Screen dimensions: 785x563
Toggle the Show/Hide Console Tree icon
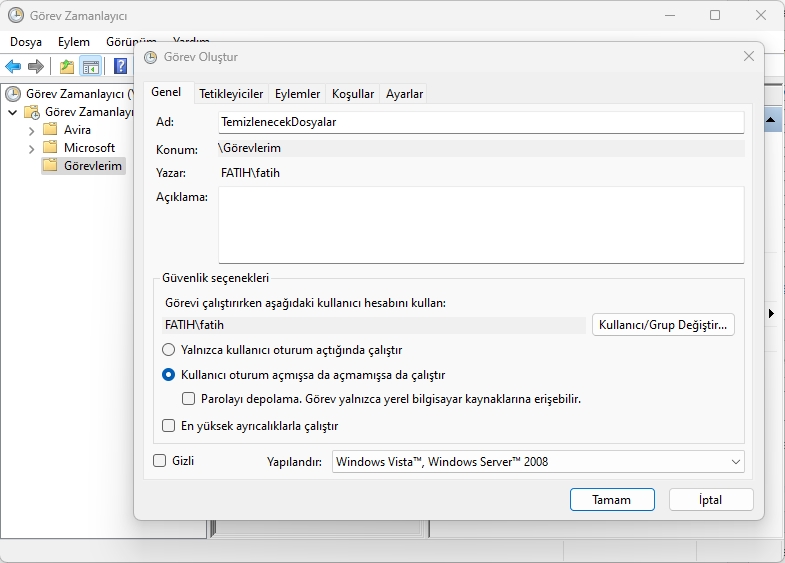[90, 67]
